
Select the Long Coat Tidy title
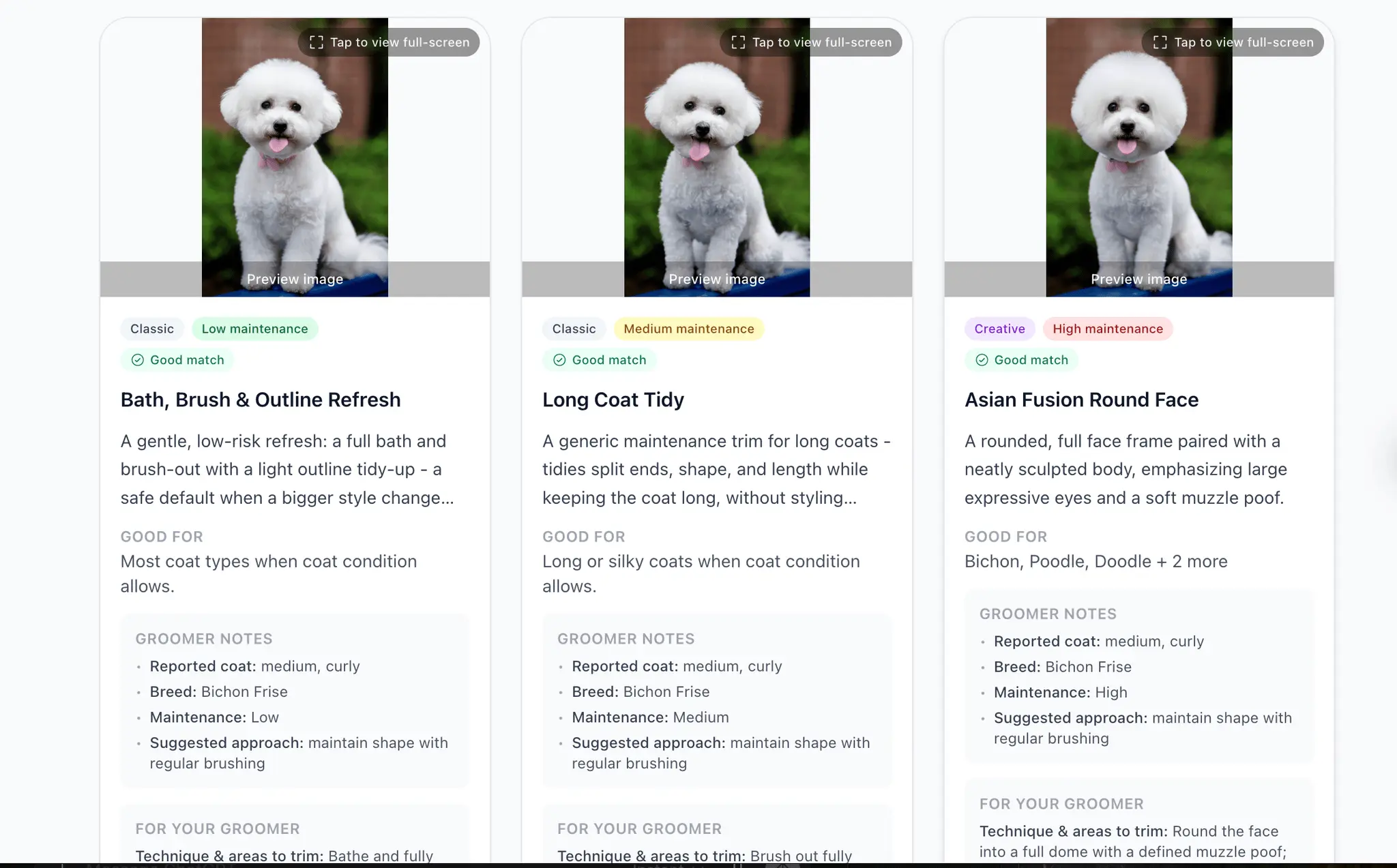[x=613, y=400]
